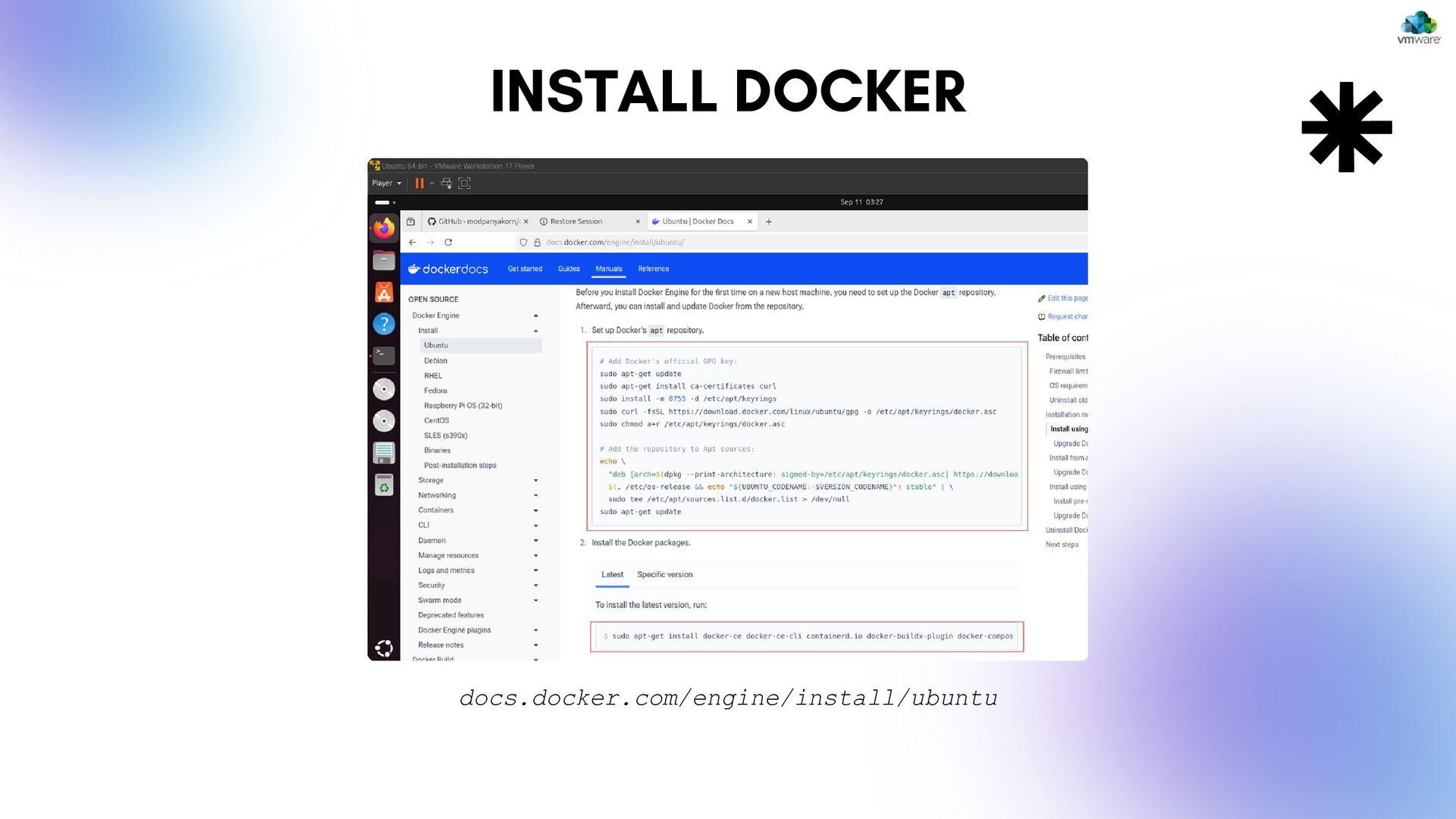
Task: Click the Edit this page link
Action: [x=1066, y=299]
